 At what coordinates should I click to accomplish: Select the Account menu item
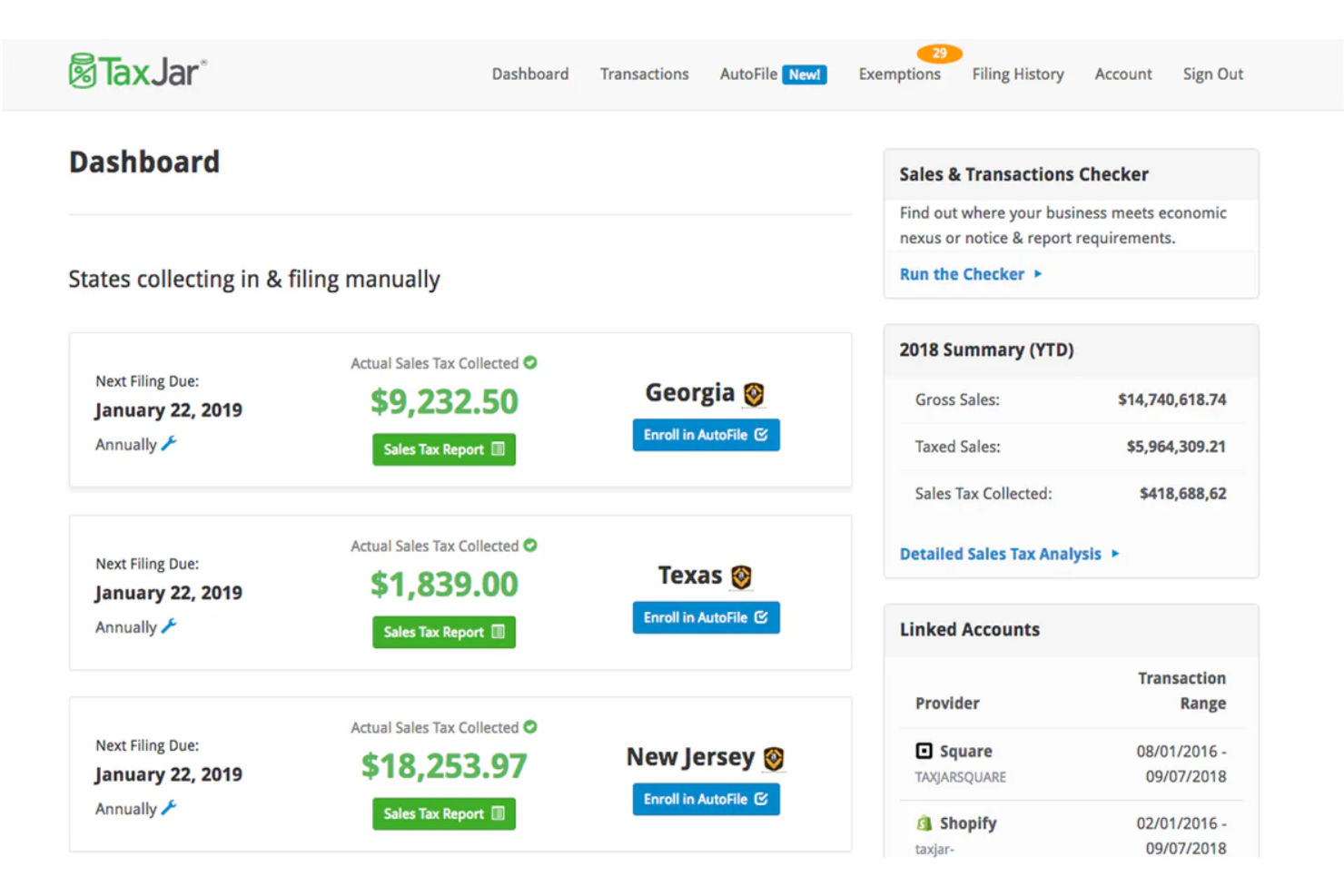(x=1122, y=74)
